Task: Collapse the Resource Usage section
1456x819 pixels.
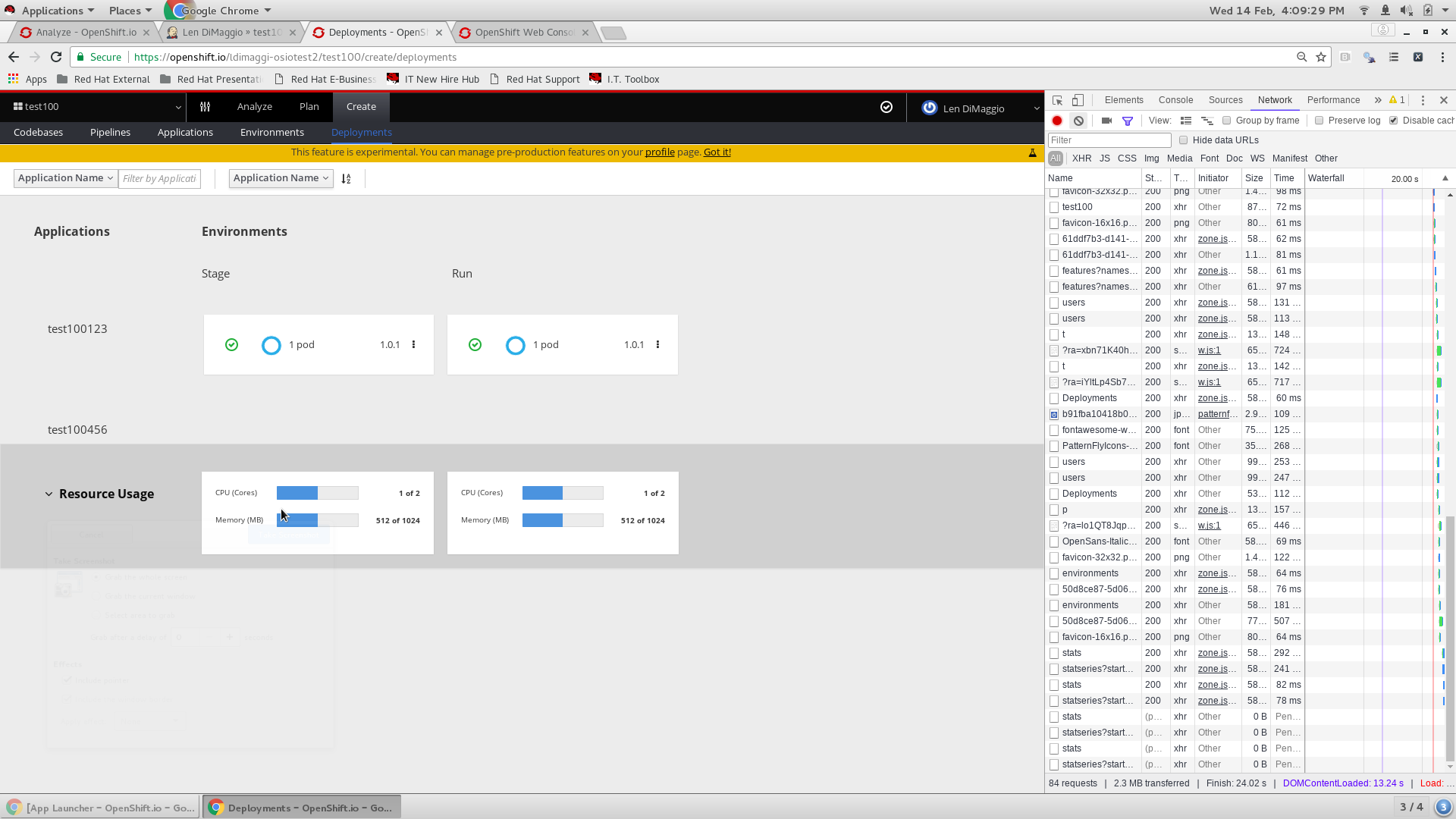Action: (x=49, y=494)
